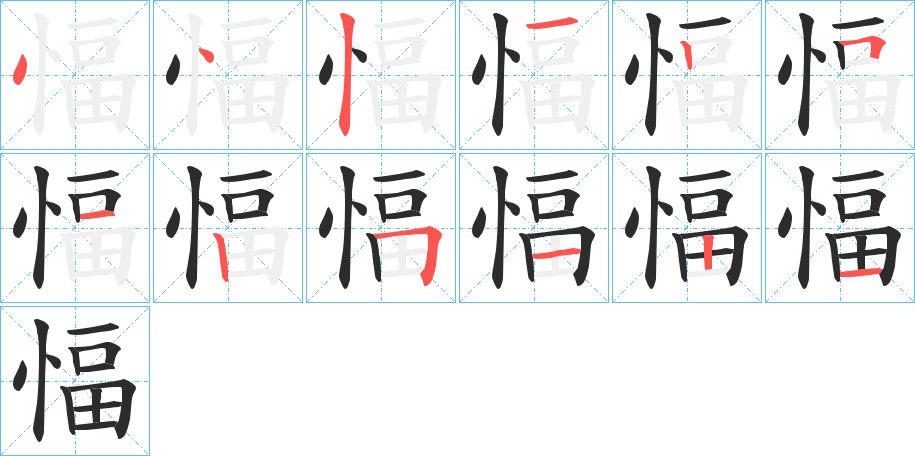Select the eleventh step tile with the red center vertical
Image resolution: width=915 pixels, height=456 pixels.
(686, 228)
